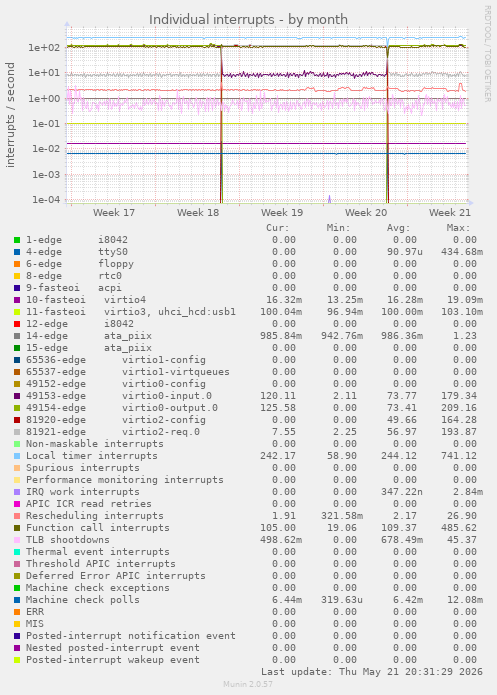Click the gray 81921-edge virtio2-req.0 swatch
The height and width of the screenshot is (695, 497).
click(x=17, y=432)
